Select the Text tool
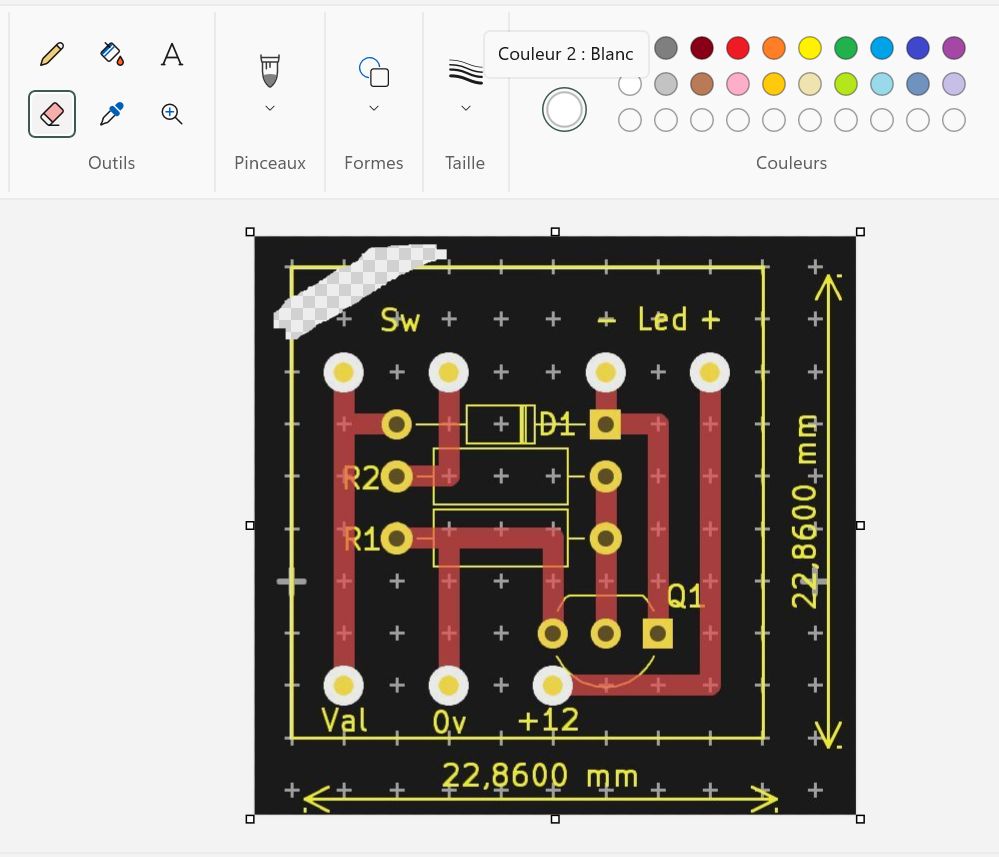The width and height of the screenshot is (999, 857). 171,54
